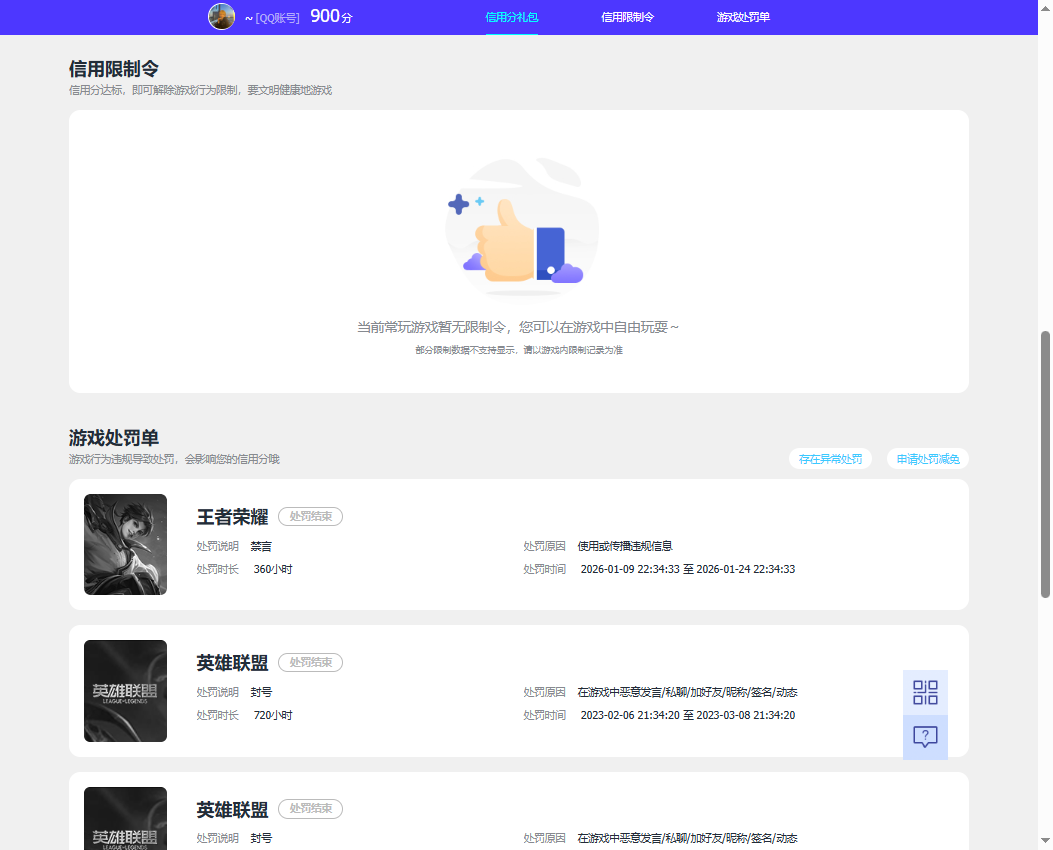Click the 信用限制令 section heading
This screenshot has width=1053, height=850.
pyautogui.click(x=114, y=68)
